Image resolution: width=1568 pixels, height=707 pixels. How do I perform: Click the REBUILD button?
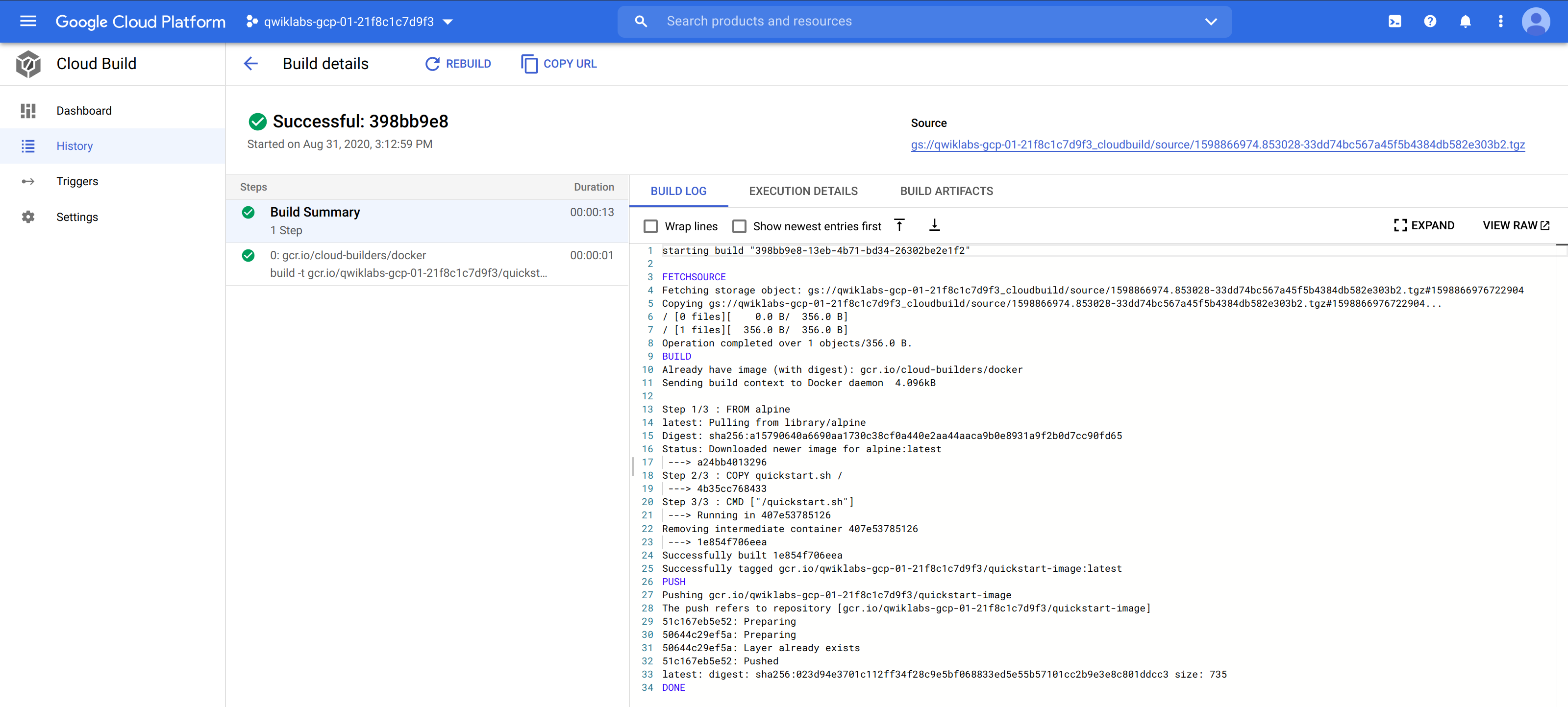tap(458, 63)
